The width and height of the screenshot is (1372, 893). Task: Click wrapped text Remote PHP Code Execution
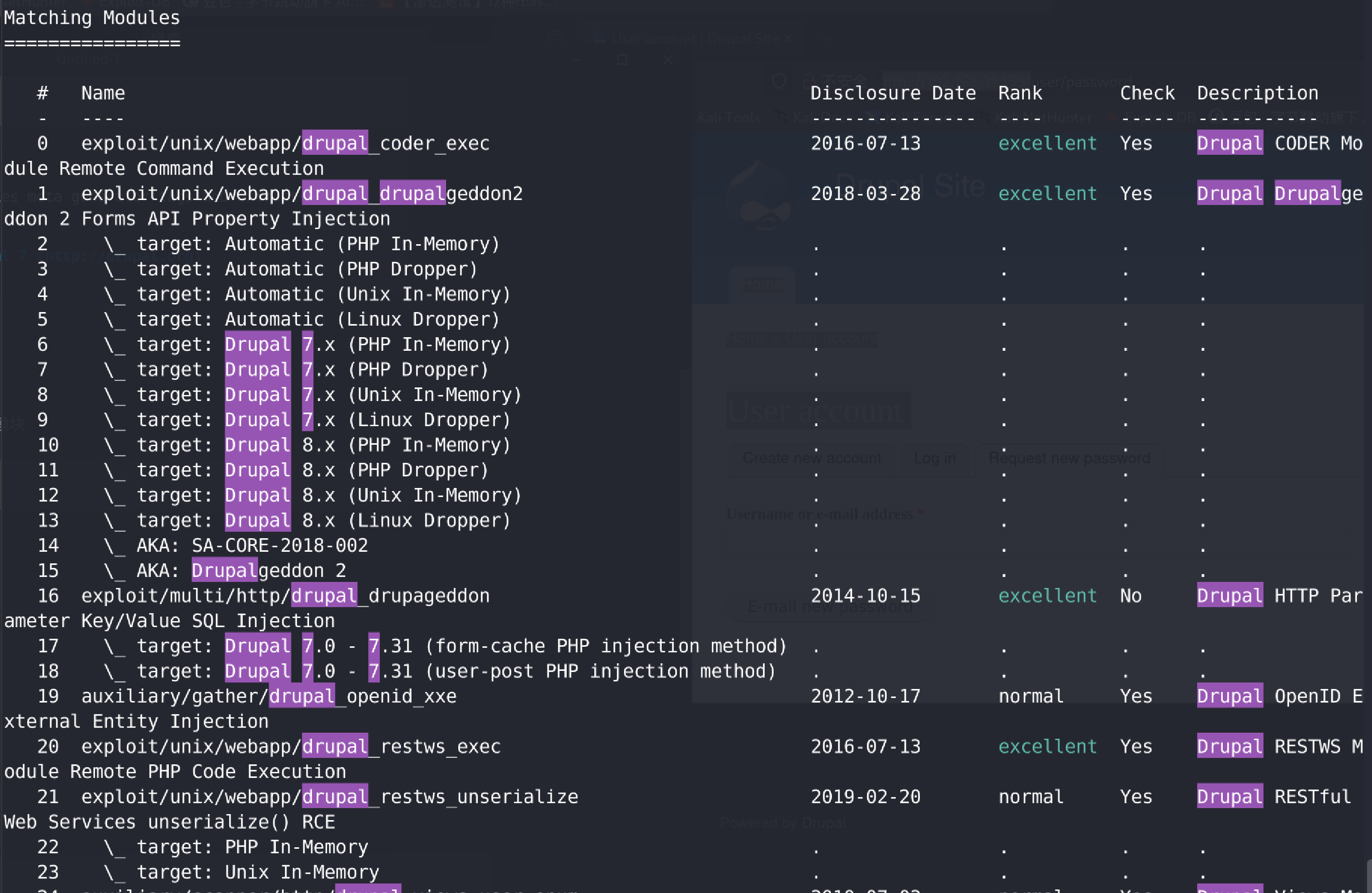click(x=208, y=771)
